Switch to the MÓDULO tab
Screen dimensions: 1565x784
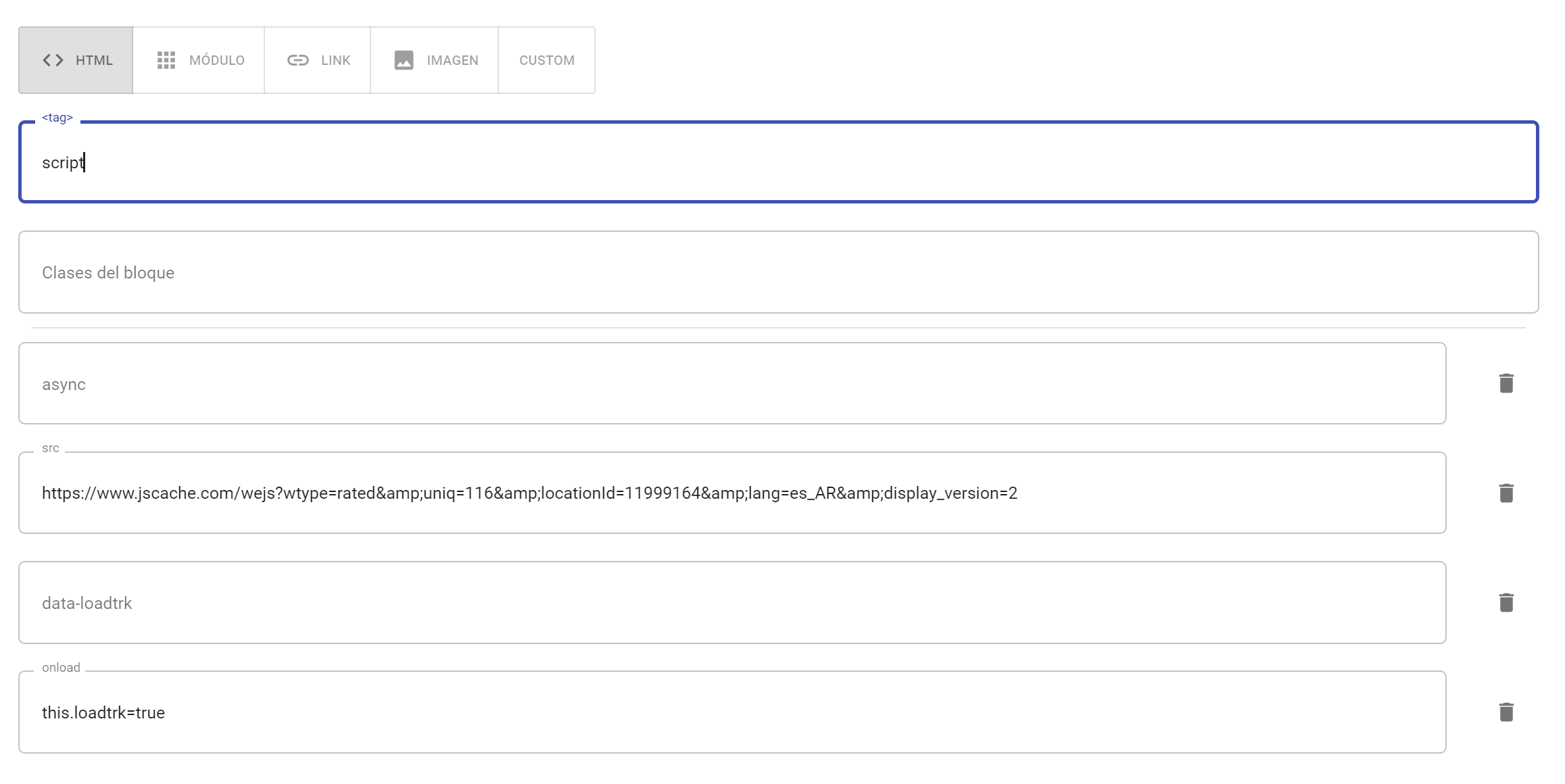(x=216, y=60)
